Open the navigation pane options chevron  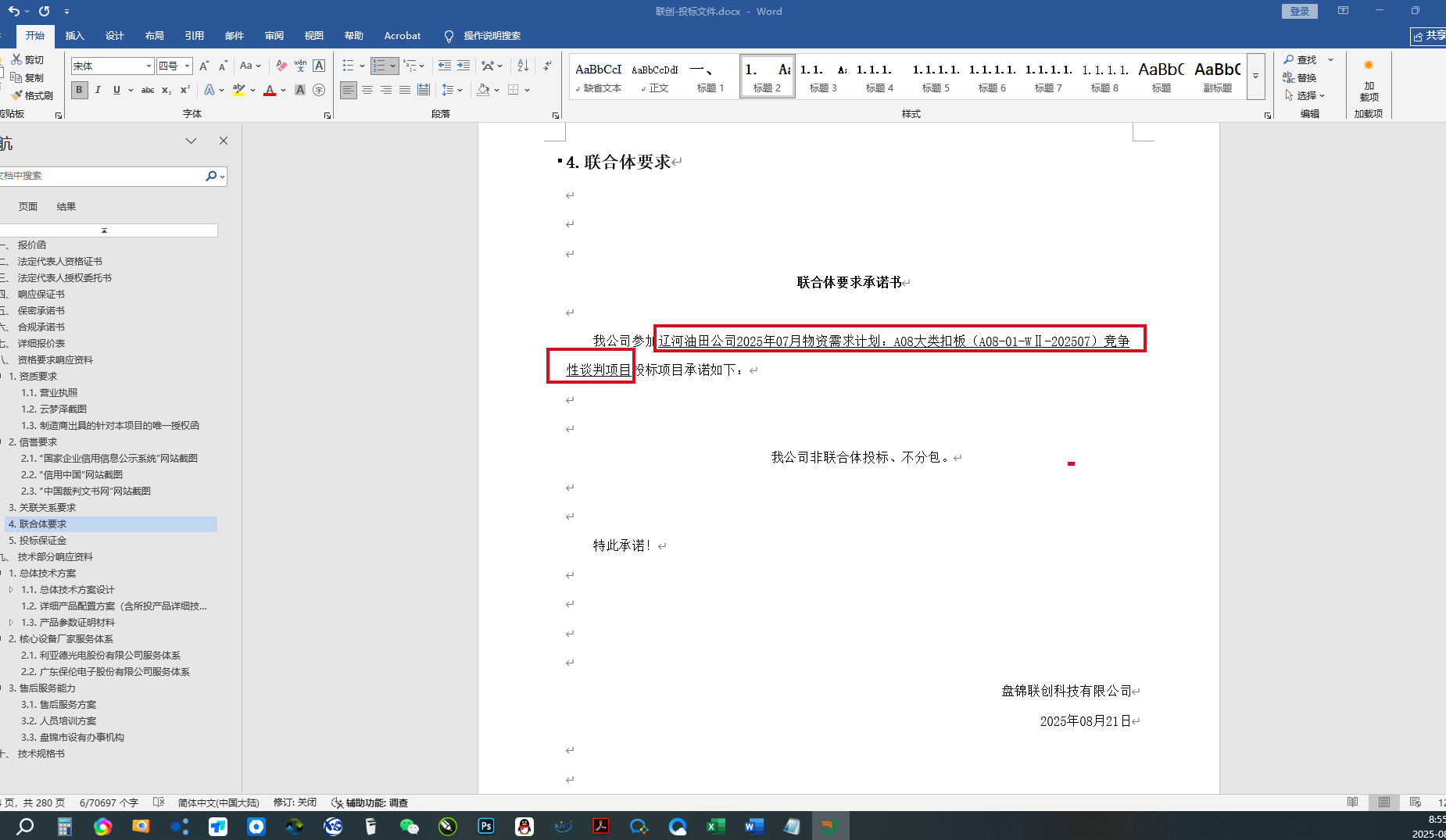pyautogui.click(x=191, y=141)
